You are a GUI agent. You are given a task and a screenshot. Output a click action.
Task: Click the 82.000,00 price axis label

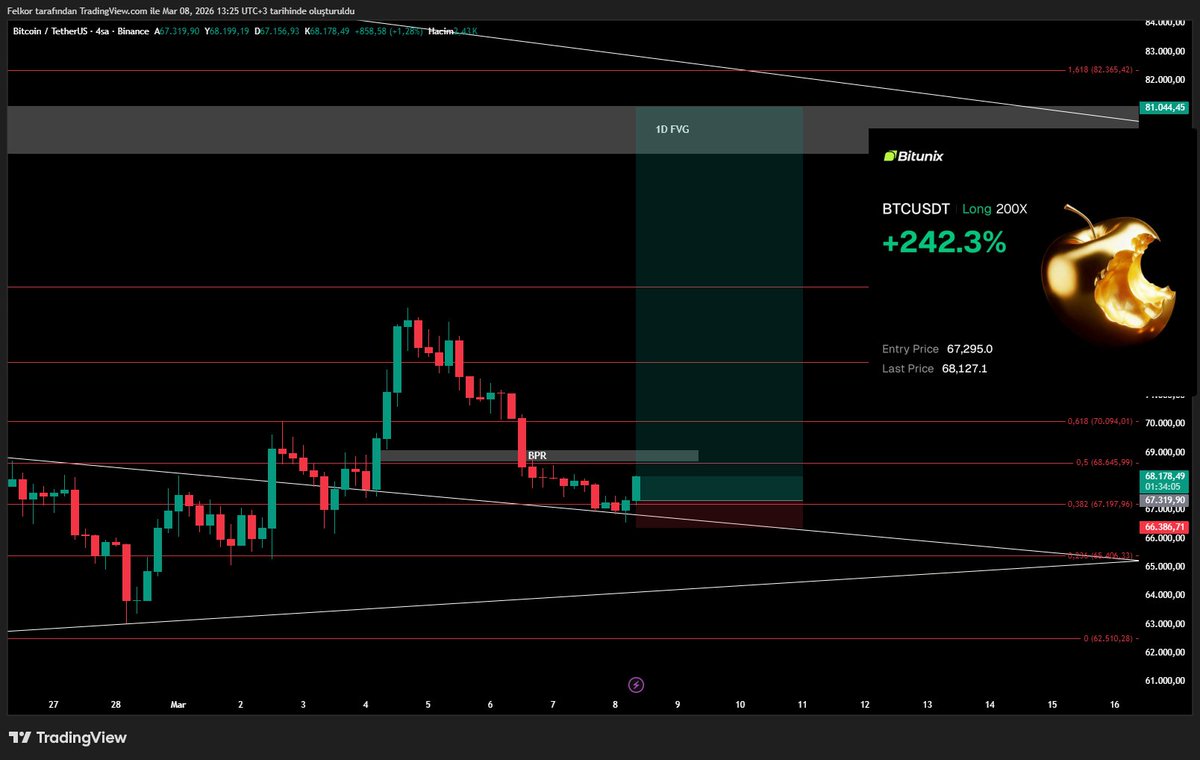(x=1165, y=79)
